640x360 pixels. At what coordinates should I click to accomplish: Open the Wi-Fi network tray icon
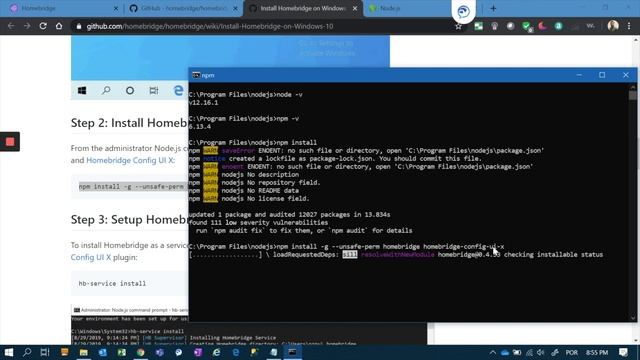529,352
